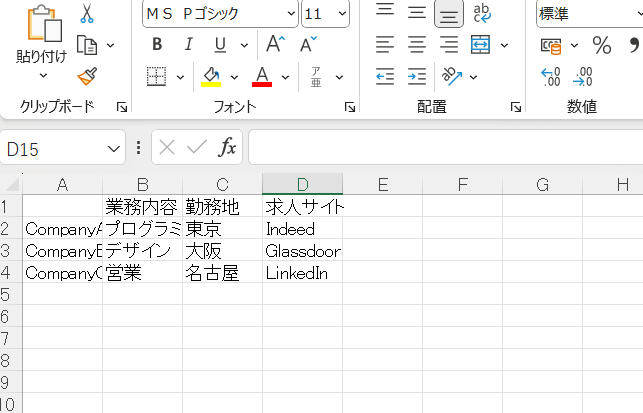Decrease decimal places
643x413 pixels.
click(x=583, y=77)
